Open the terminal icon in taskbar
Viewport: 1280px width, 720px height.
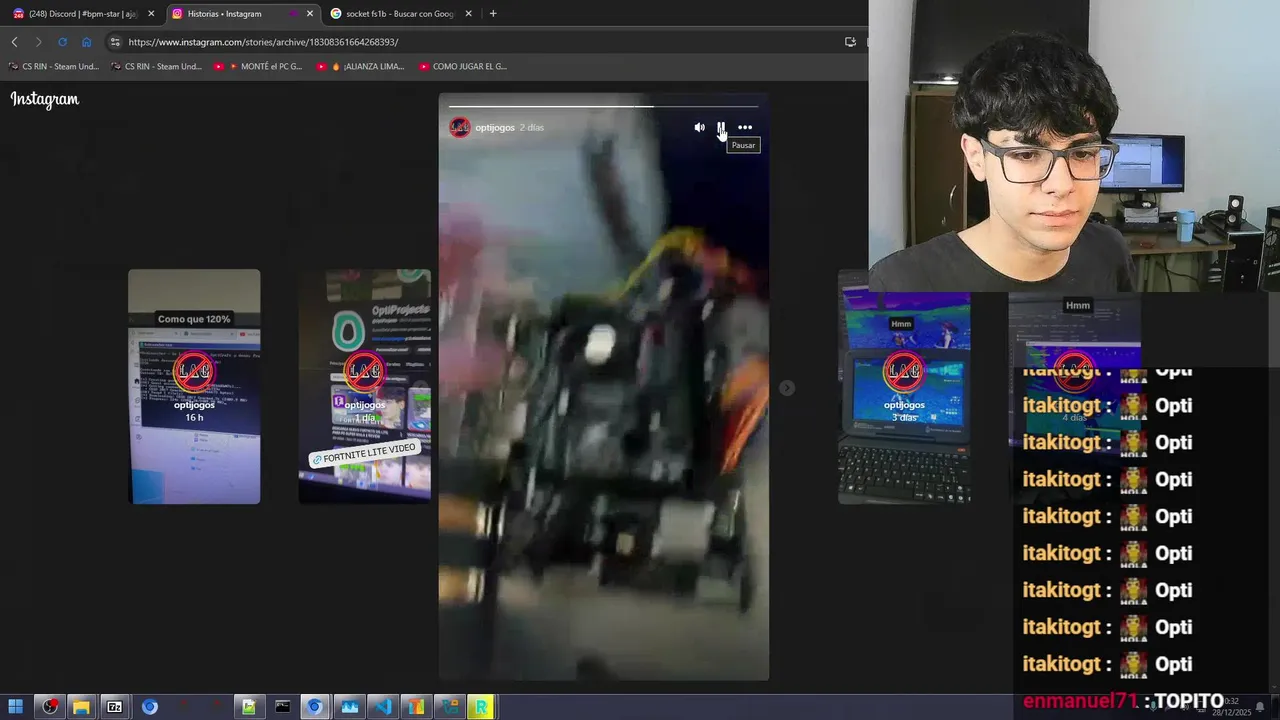tap(282, 707)
